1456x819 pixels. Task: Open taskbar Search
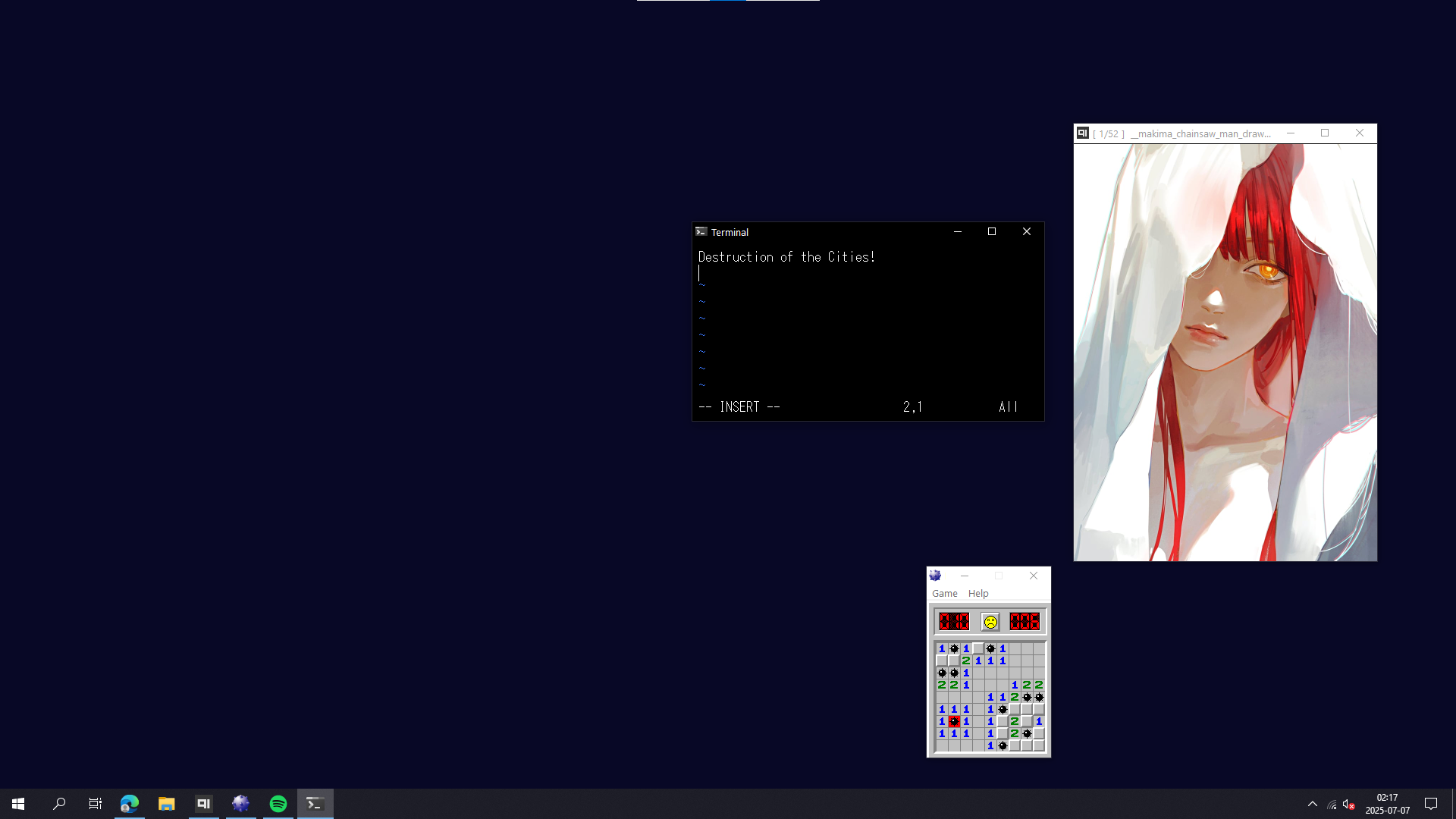pos(58,804)
